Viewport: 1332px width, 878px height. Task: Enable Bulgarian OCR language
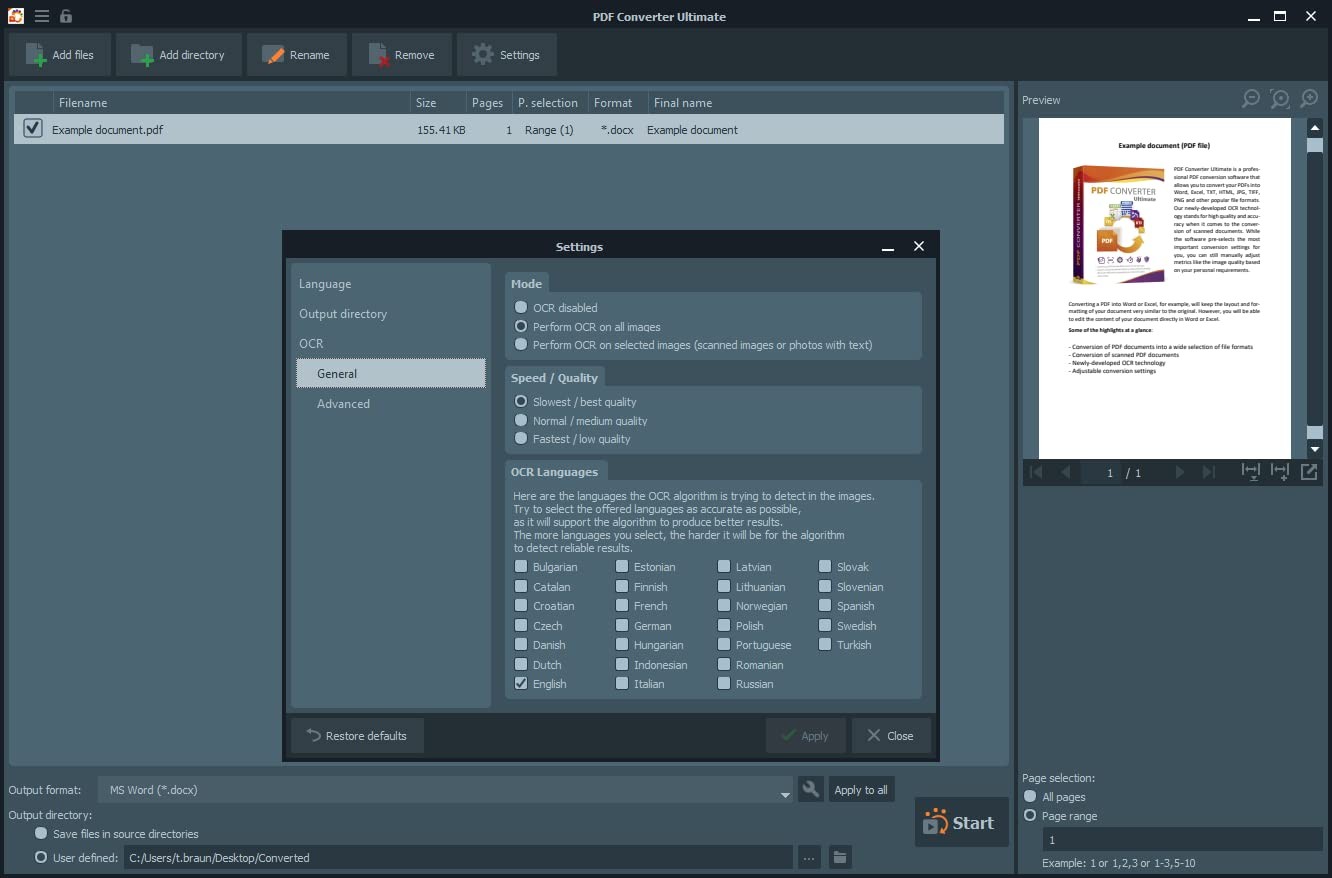[521, 566]
